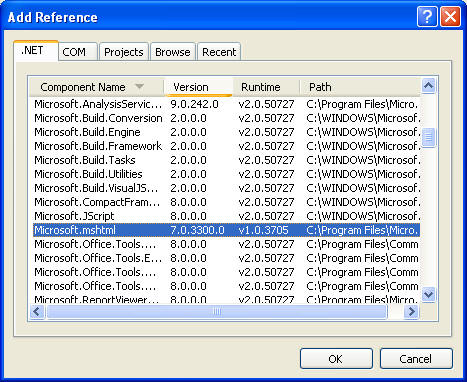Click the vertical scrollbar down arrow

[428, 295]
